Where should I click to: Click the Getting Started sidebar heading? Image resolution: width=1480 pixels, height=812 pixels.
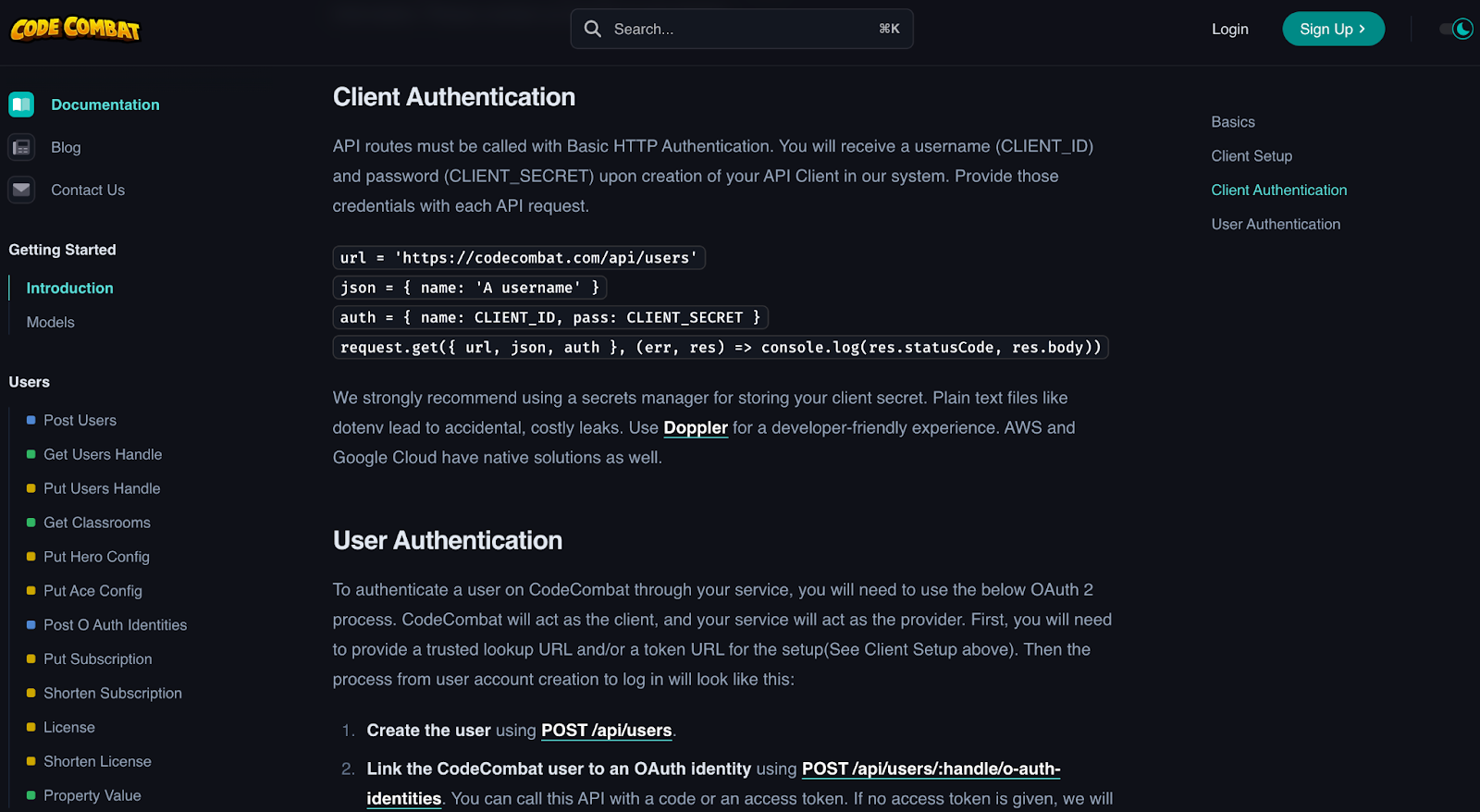62,250
